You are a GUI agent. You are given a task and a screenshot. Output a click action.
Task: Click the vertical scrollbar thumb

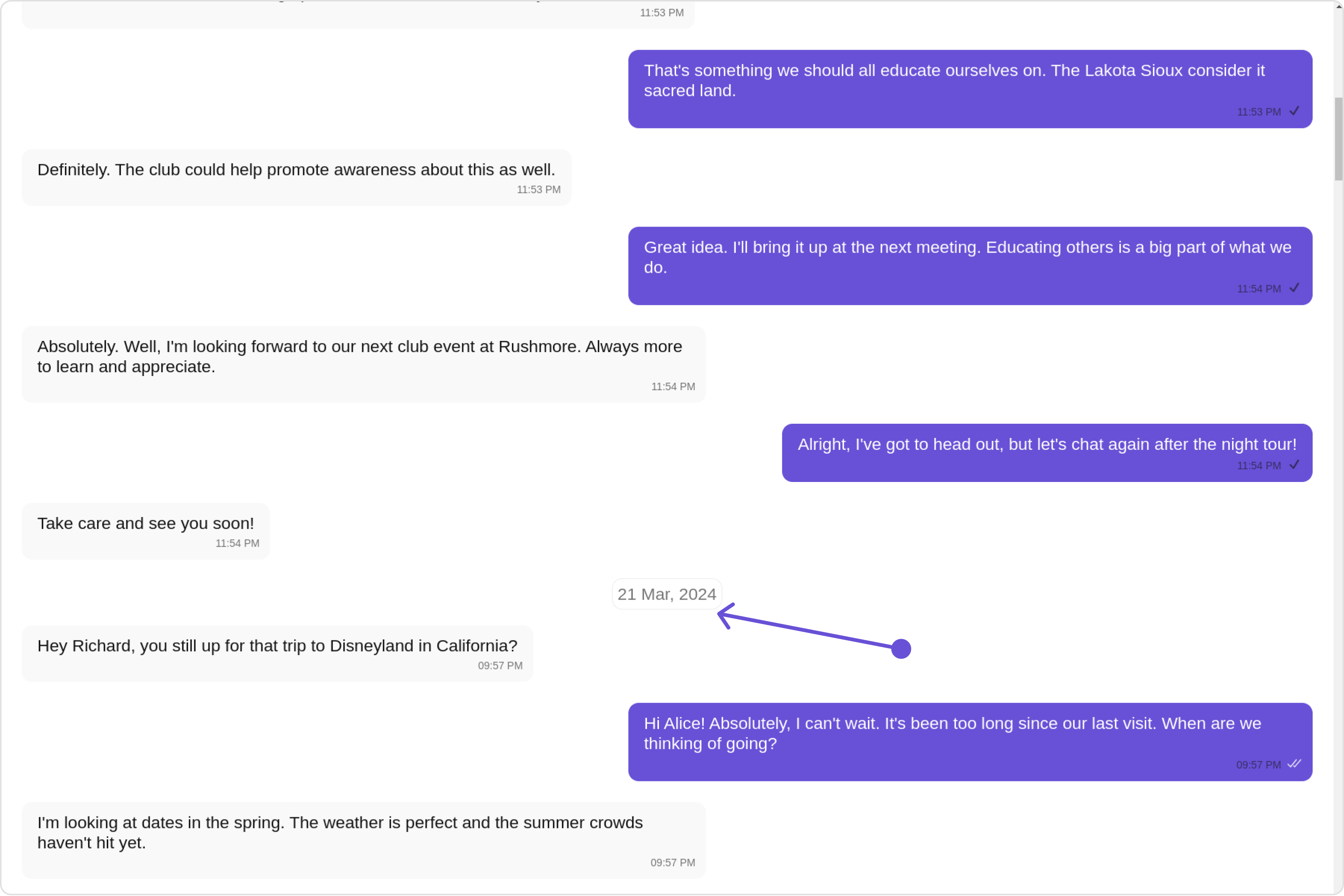coord(1339,139)
